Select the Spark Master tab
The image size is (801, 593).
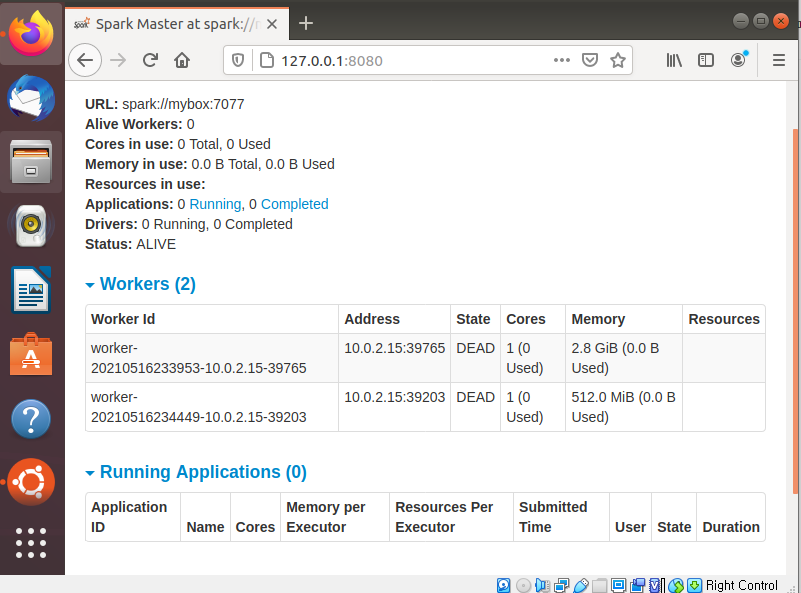(177, 24)
